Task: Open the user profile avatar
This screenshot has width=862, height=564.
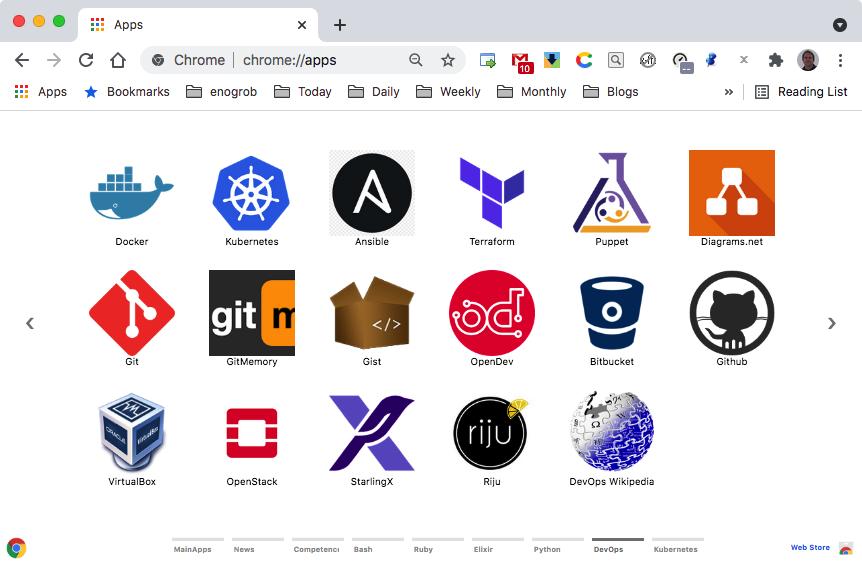Action: (808, 60)
